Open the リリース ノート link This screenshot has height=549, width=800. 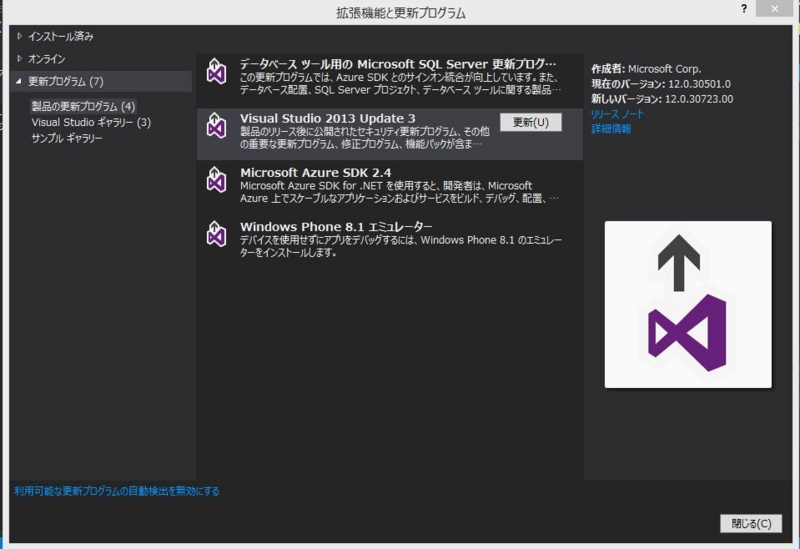pos(617,114)
